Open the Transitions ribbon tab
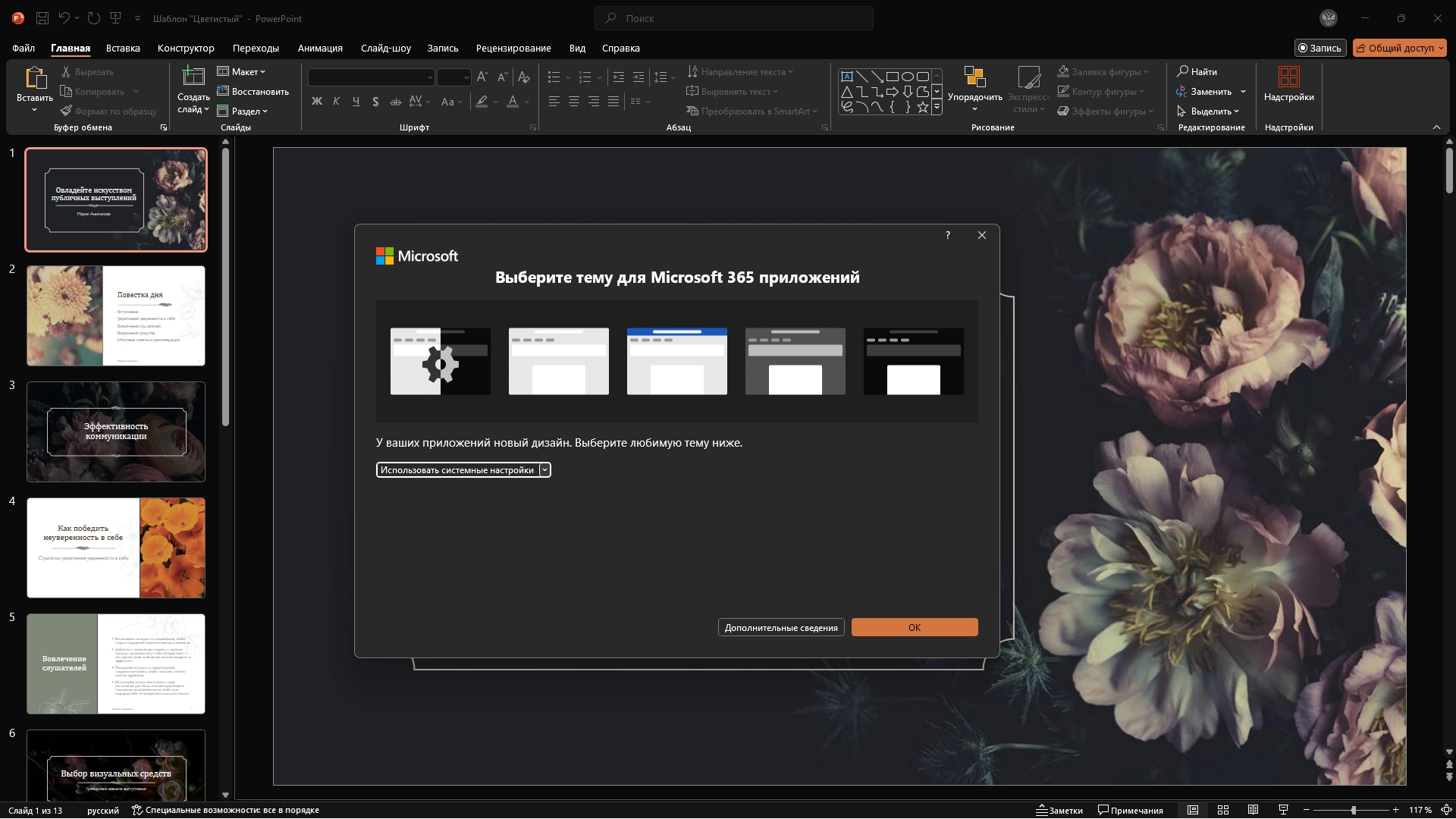Viewport: 1456px width, 819px height. pyautogui.click(x=256, y=48)
